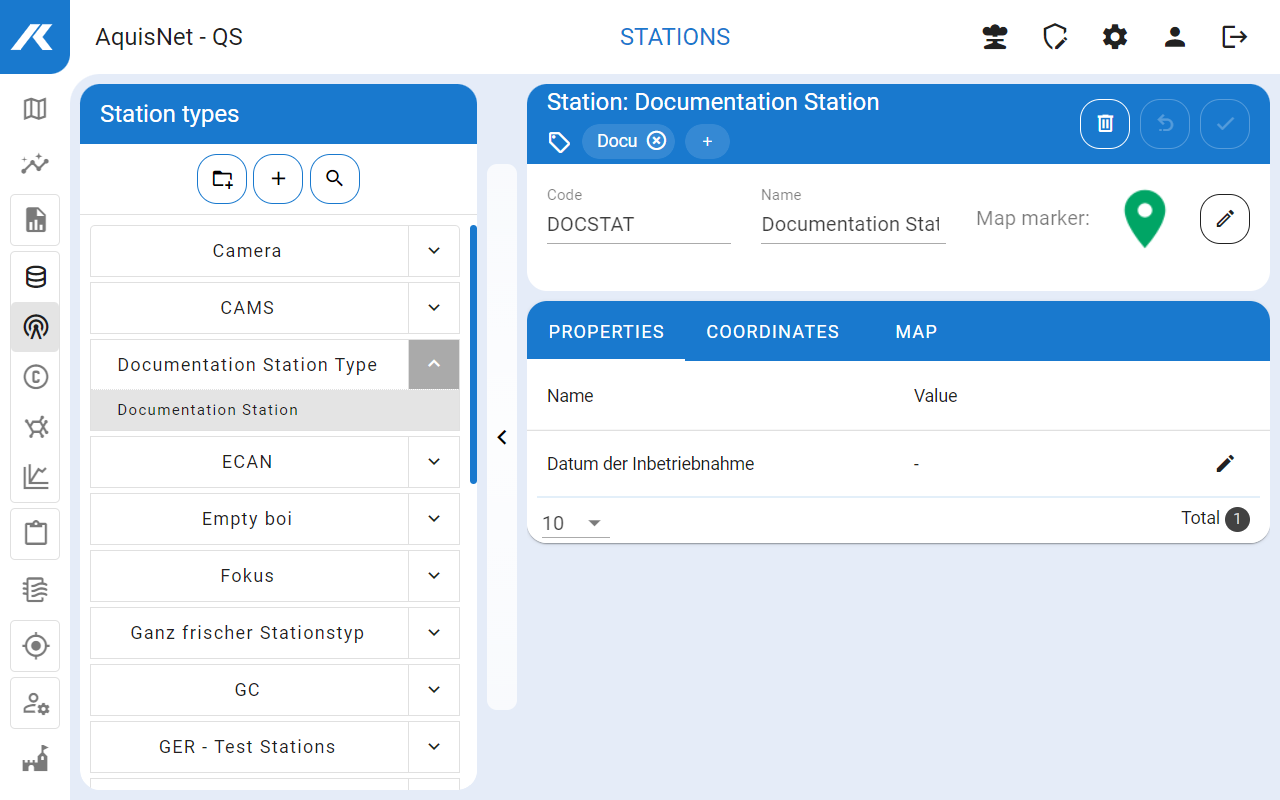Delete the Documentation Station via trash icon
Screen dimensions: 1280x800
coord(1105,124)
